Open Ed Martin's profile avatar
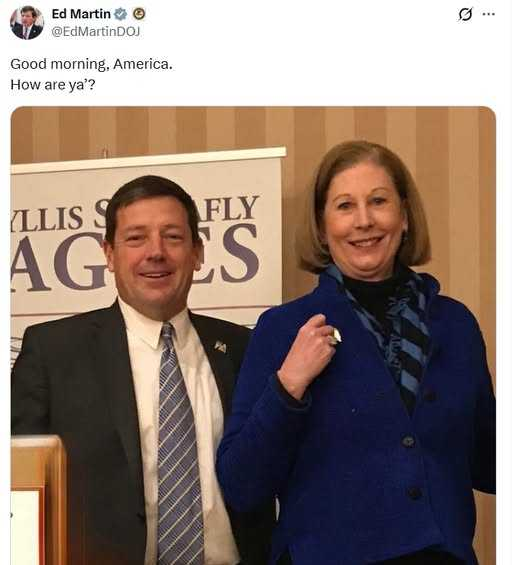Image resolution: width=512 pixels, height=565 pixels. 27,23
